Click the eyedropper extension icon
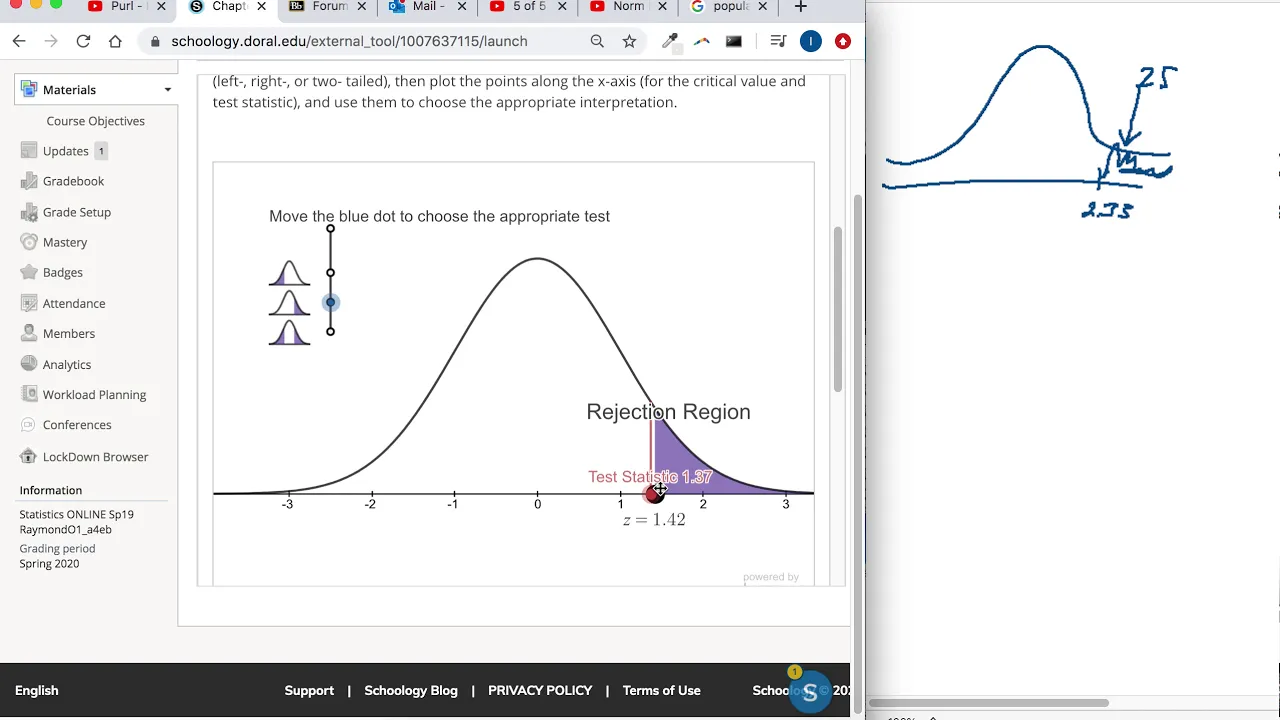The width and height of the screenshot is (1280, 720). tap(670, 41)
